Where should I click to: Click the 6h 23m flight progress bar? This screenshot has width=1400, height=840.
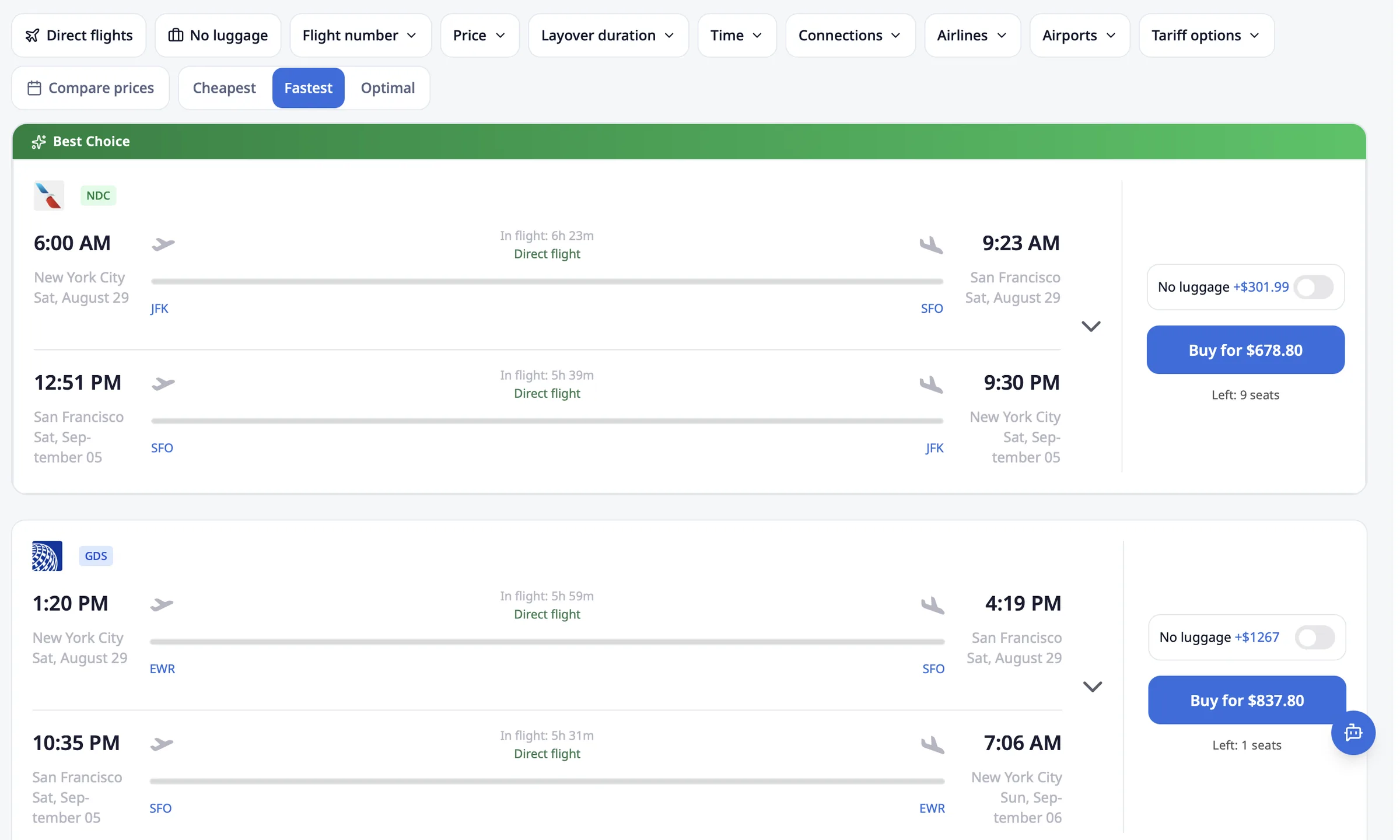tap(547, 281)
